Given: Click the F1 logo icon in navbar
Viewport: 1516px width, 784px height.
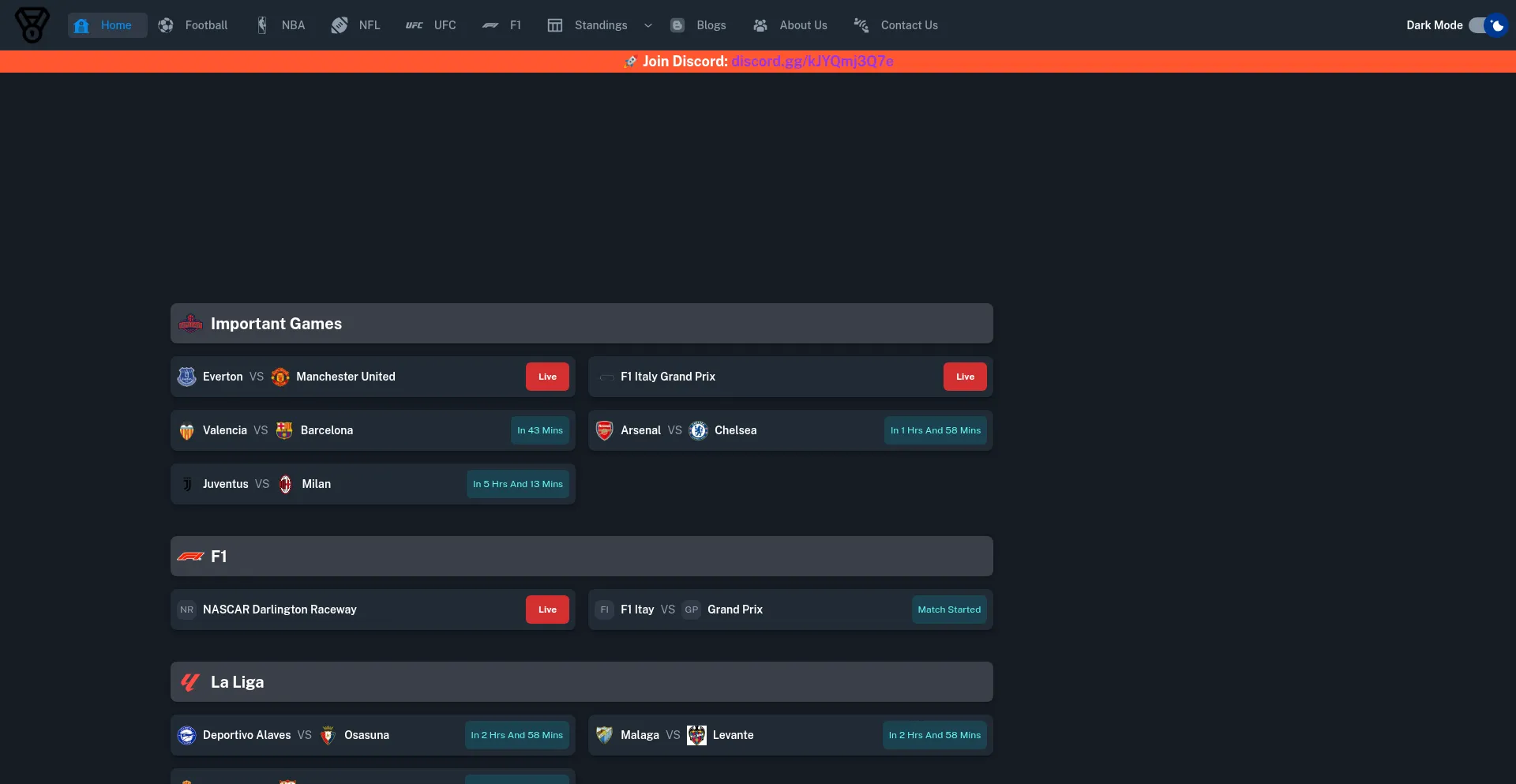Looking at the screenshot, I should pyautogui.click(x=490, y=25).
